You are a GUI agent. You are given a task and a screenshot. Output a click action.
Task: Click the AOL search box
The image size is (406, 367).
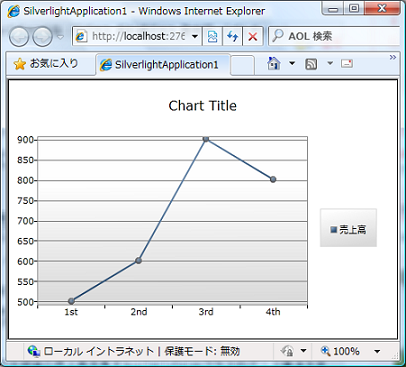pyautogui.click(x=335, y=36)
